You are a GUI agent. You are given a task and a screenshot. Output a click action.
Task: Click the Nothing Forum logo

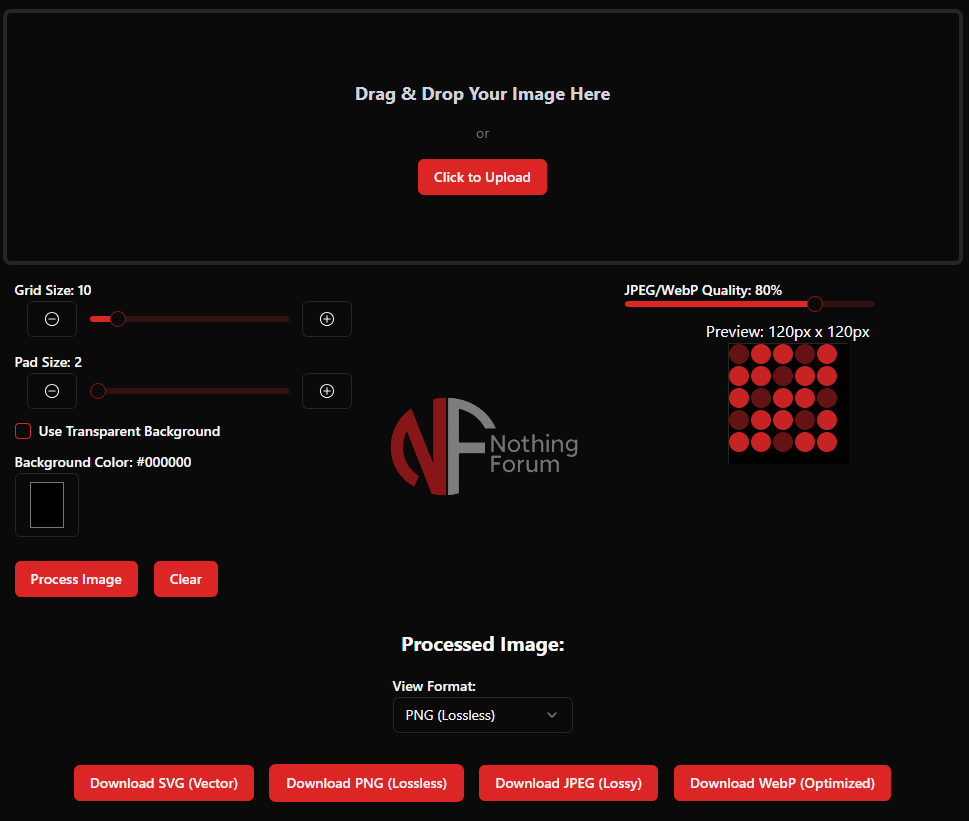(x=484, y=446)
